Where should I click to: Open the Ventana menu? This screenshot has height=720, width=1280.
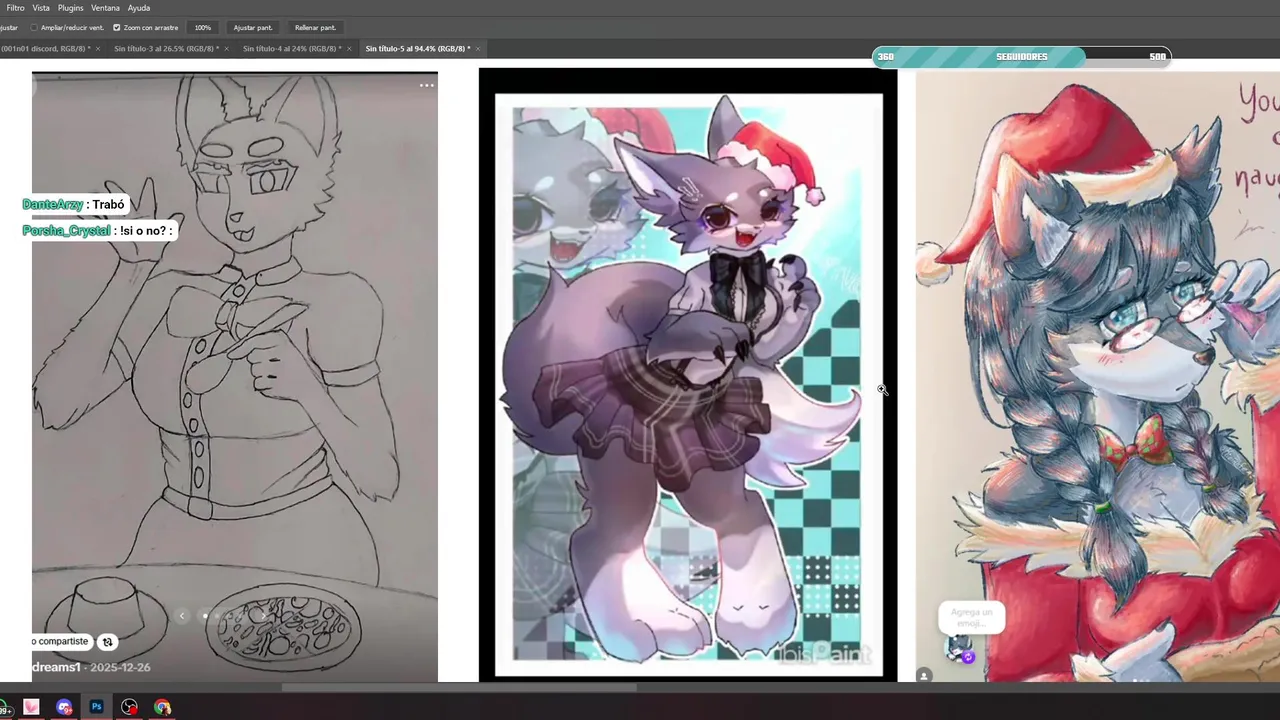coord(105,8)
